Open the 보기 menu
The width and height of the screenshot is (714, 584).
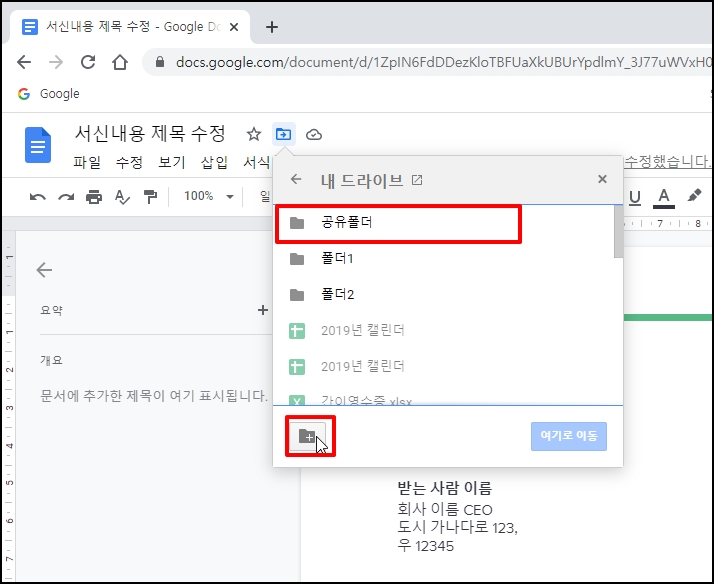[x=172, y=162]
